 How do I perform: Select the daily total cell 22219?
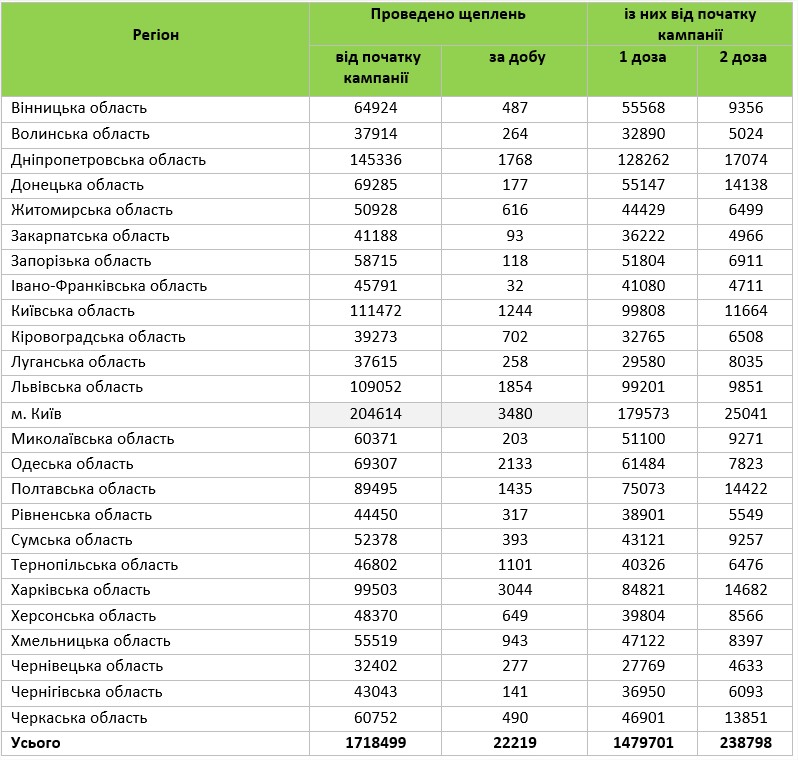point(517,743)
